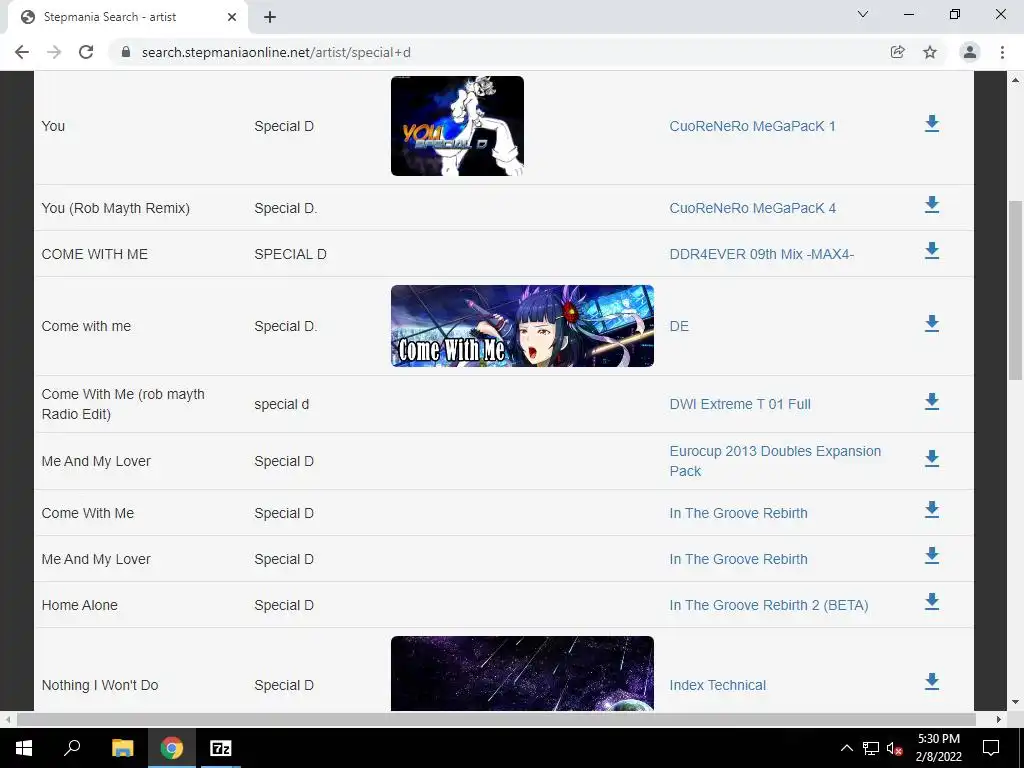Image resolution: width=1024 pixels, height=768 pixels.
Task: Show hidden system tray icons
Action: (x=846, y=748)
